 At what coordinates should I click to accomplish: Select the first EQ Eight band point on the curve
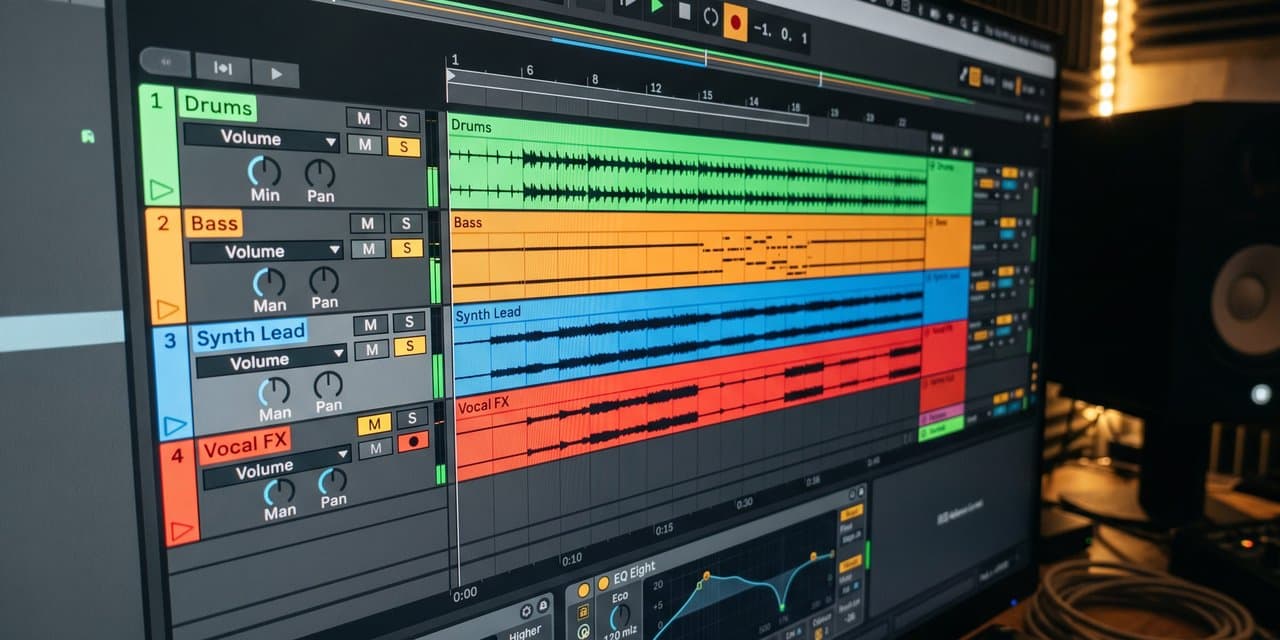706,576
